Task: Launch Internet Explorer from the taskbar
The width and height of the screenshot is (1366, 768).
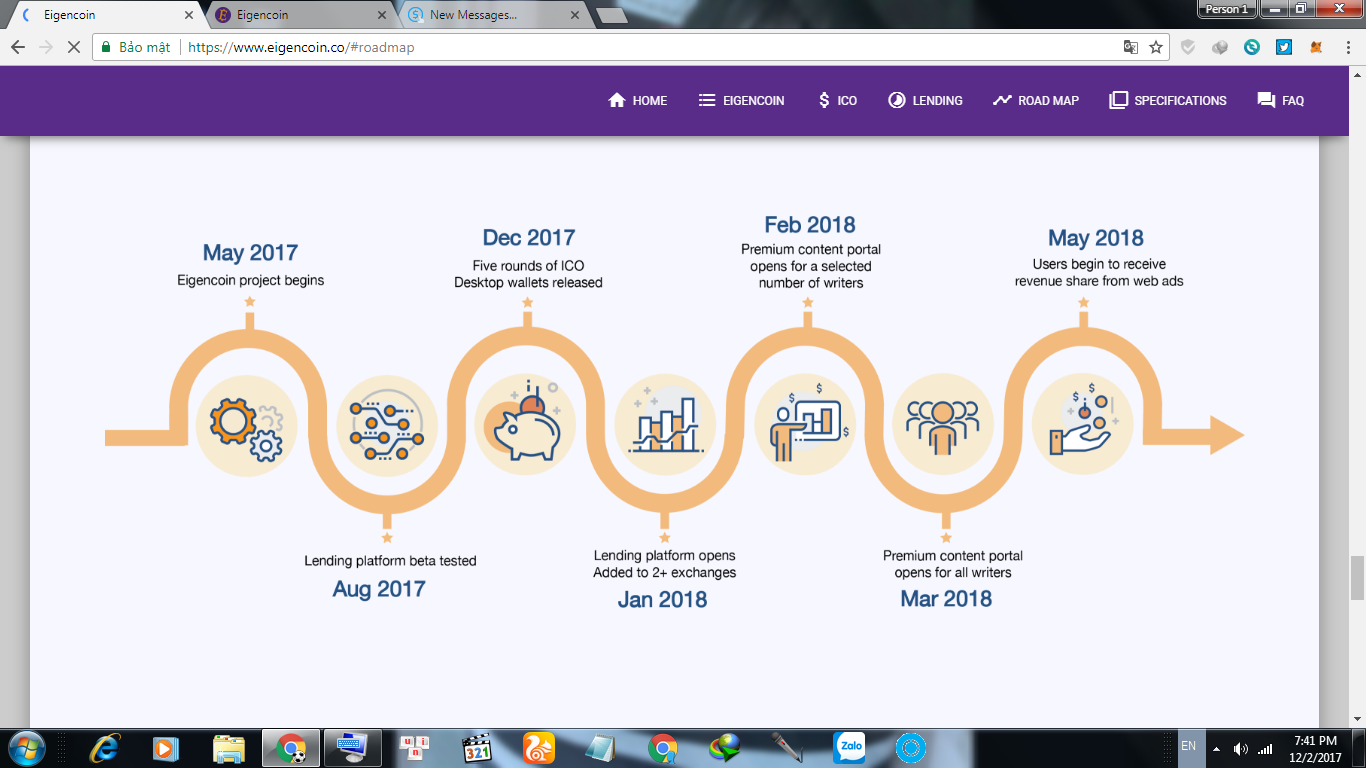Action: point(104,748)
